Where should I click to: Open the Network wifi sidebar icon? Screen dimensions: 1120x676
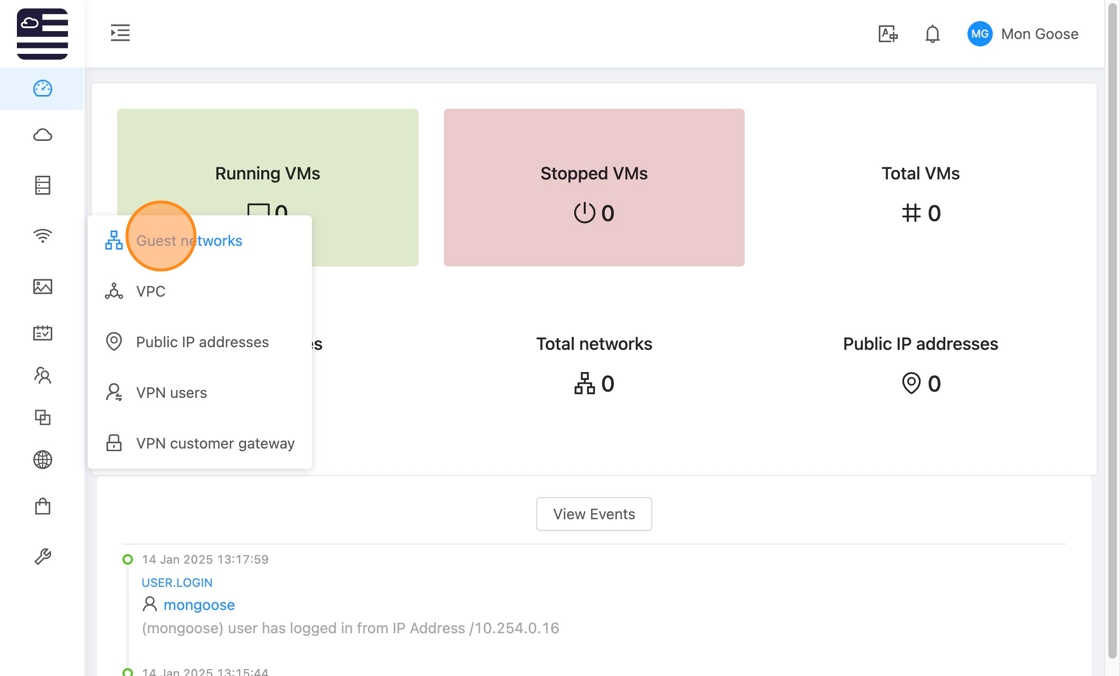coord(42,236)
